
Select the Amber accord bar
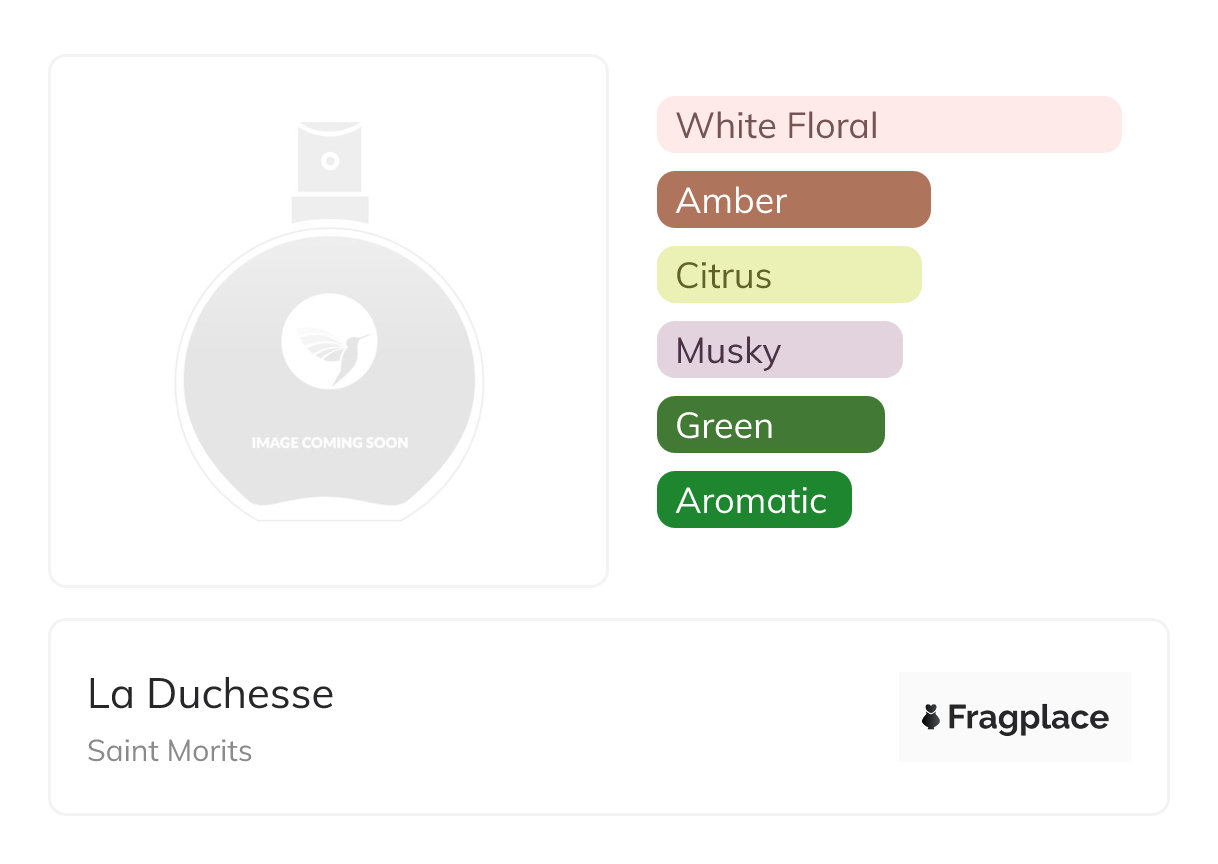pos(794,200)
